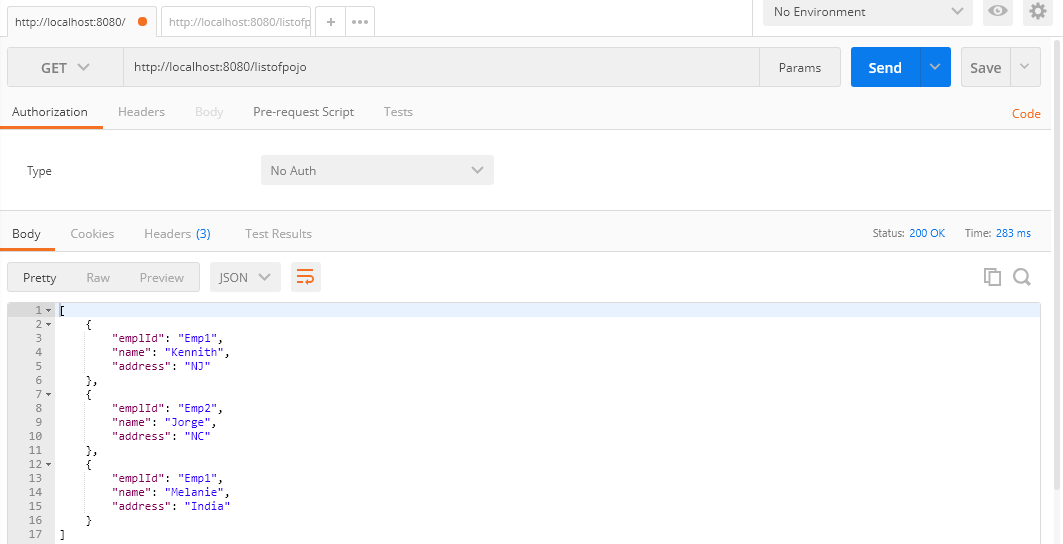
Task: Click line number 17 in gutter
Action: [x=36, y=535]
